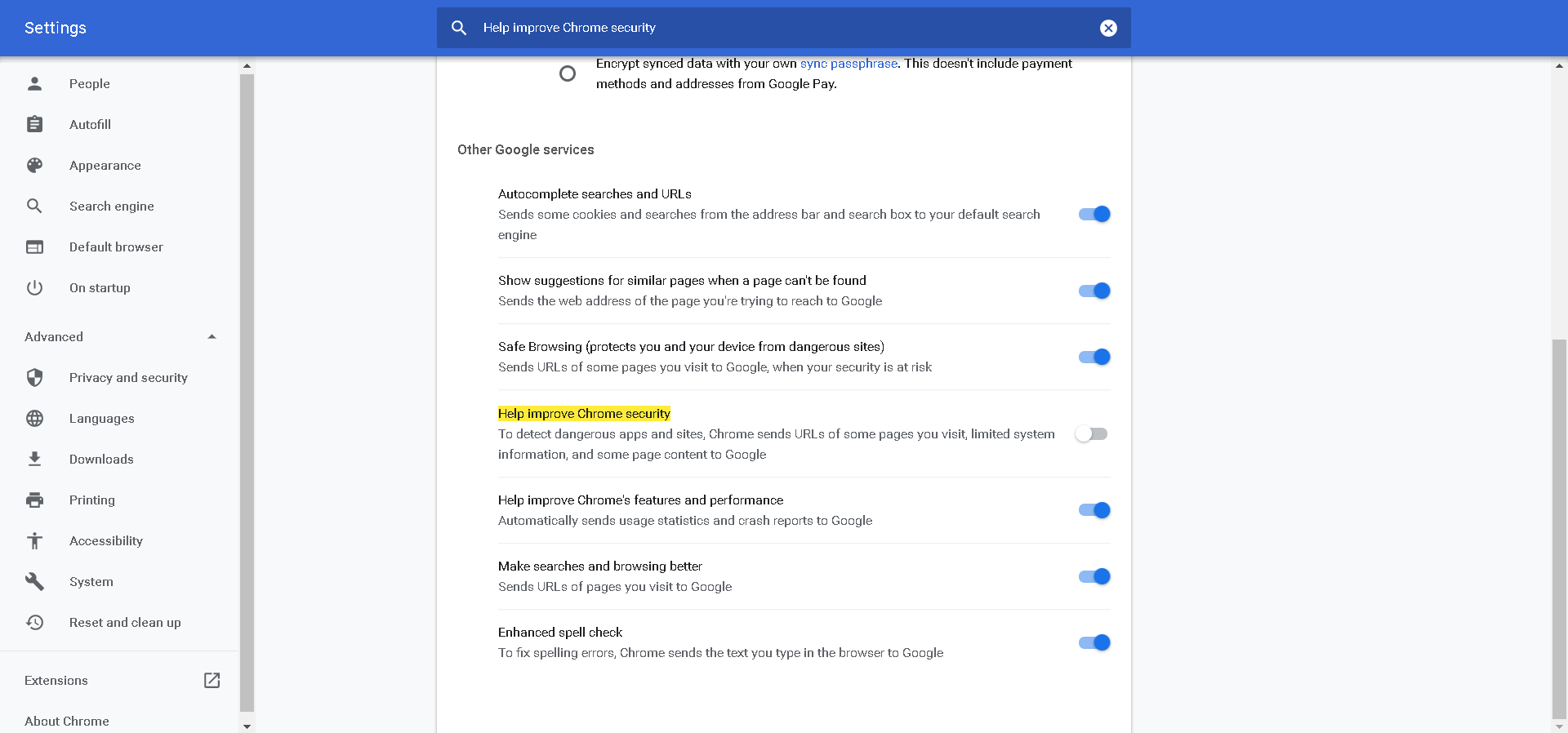Go to Accessibility settings
The image size is (1568, 733).
[x=106, y=540]
